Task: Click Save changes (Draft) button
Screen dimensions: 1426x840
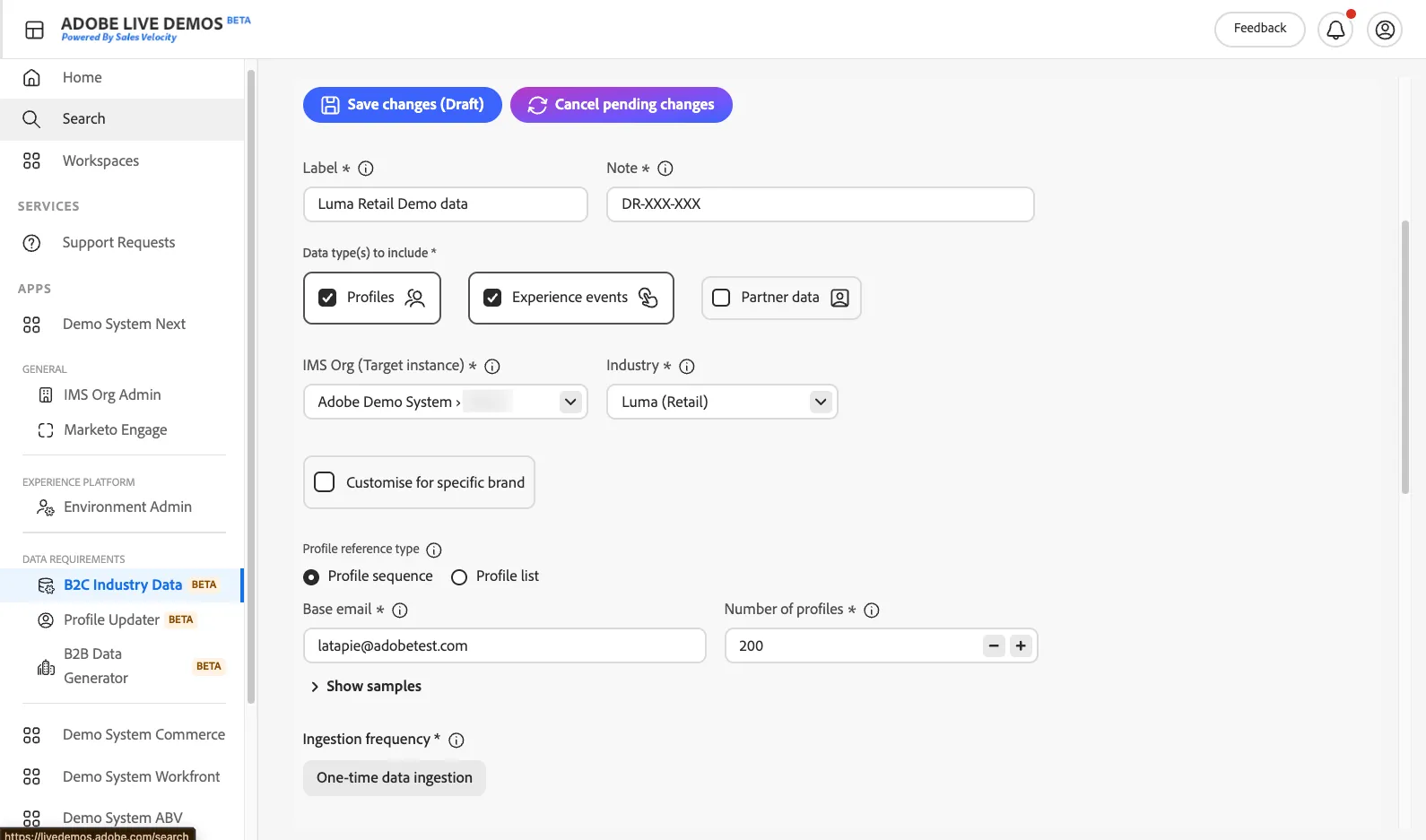Action: (x=403, y=105)
